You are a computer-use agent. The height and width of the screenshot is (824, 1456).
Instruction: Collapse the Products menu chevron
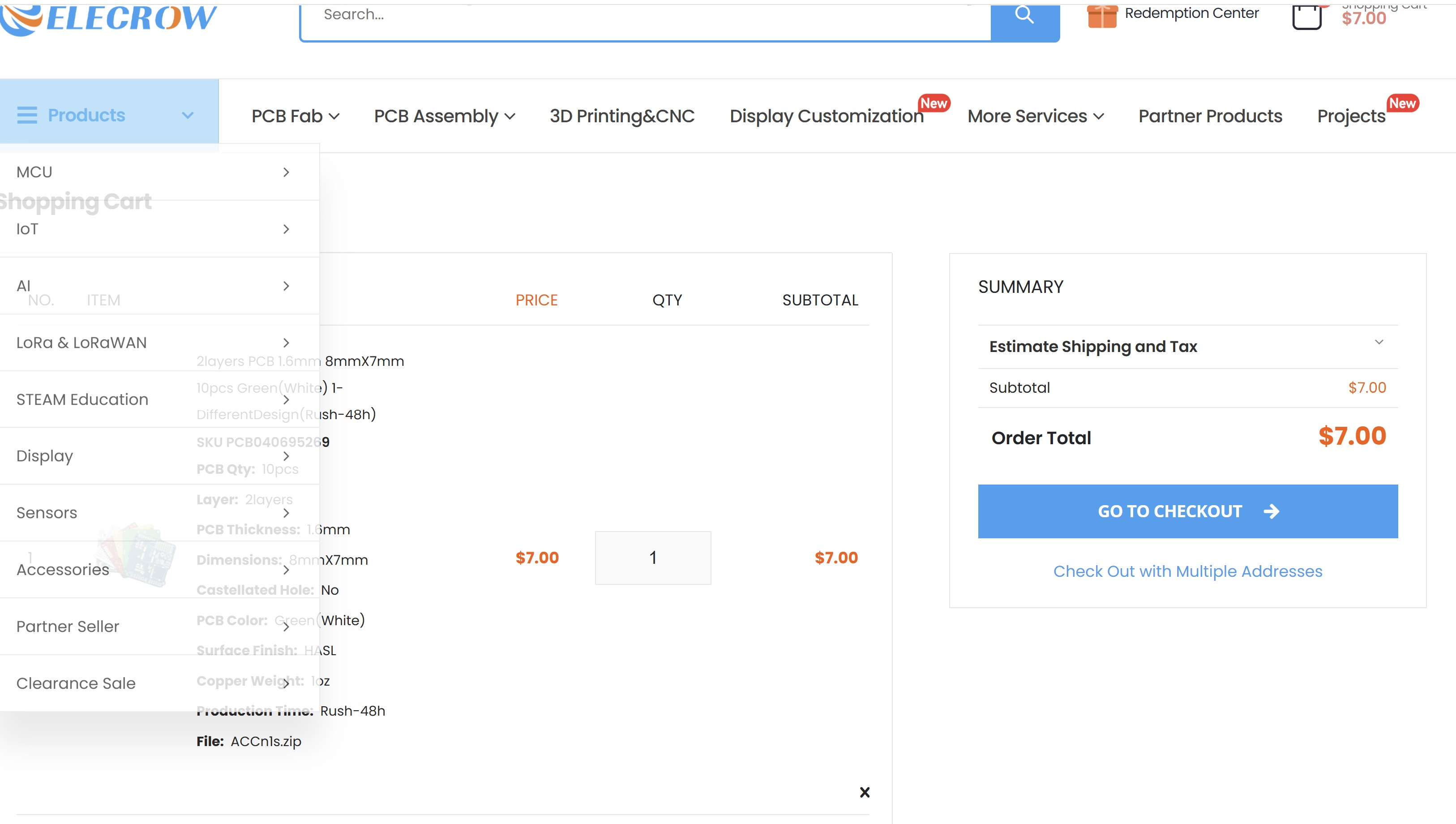point(188,116)
